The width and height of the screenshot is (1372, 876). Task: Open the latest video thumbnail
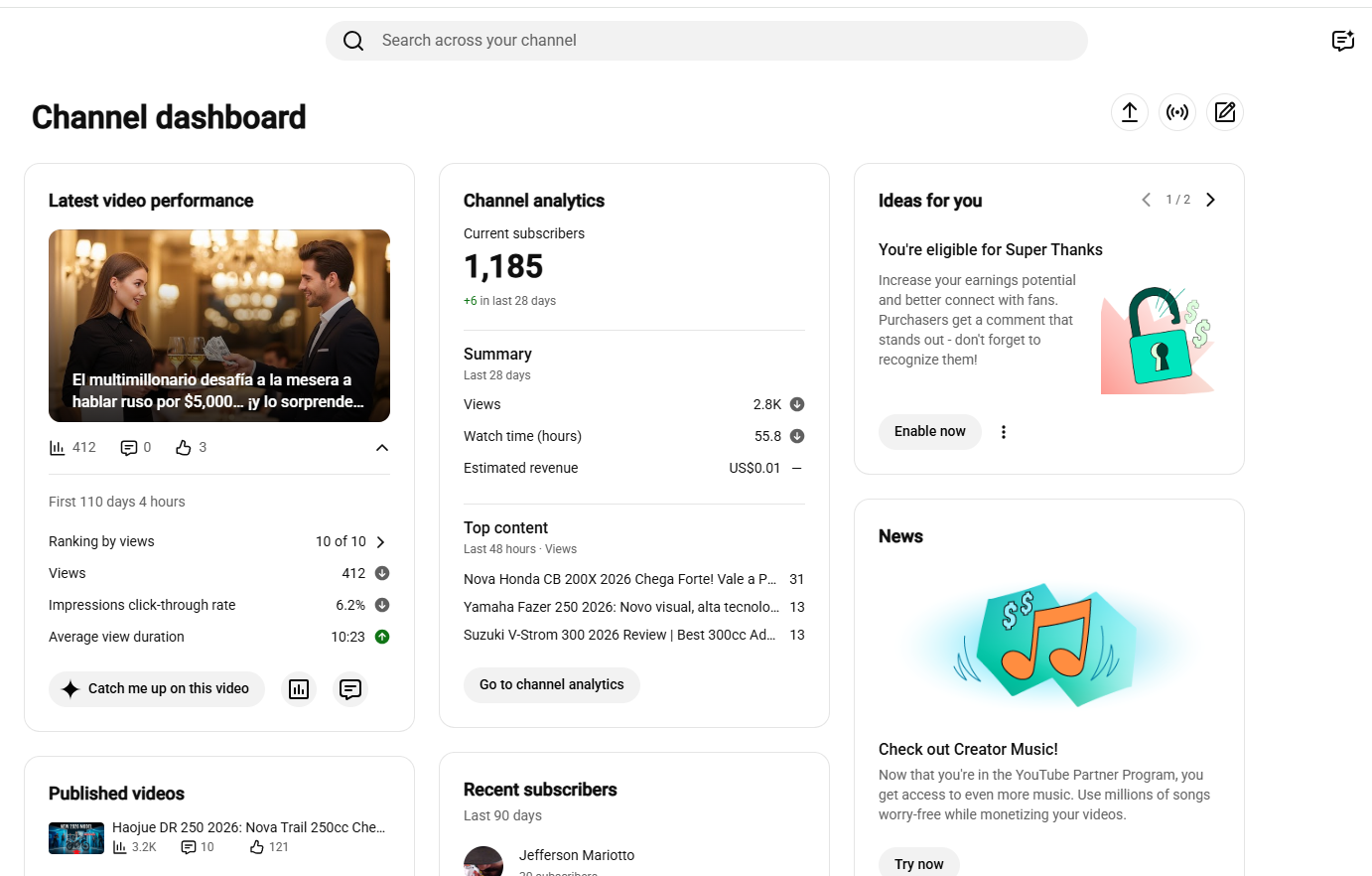[x=219, y=326]
